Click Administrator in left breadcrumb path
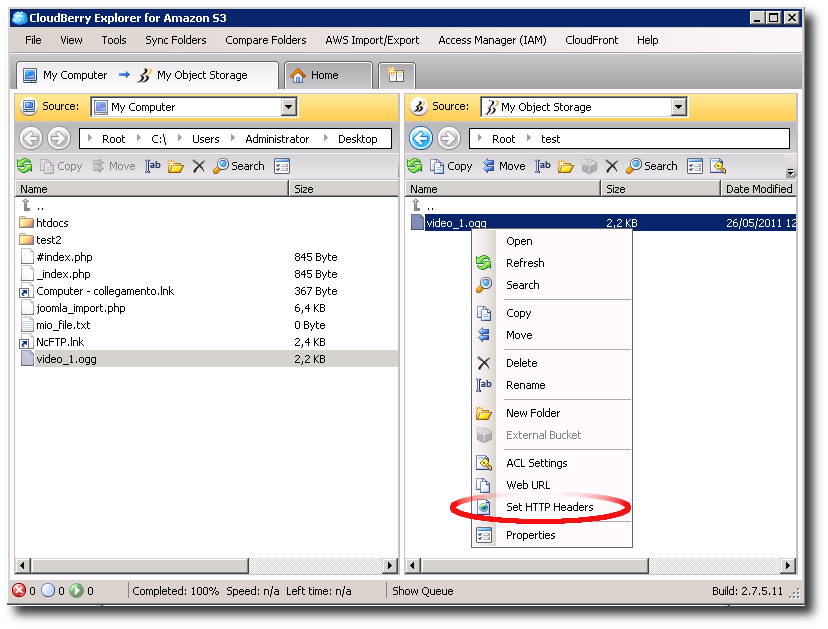 [x=277, y=139]
